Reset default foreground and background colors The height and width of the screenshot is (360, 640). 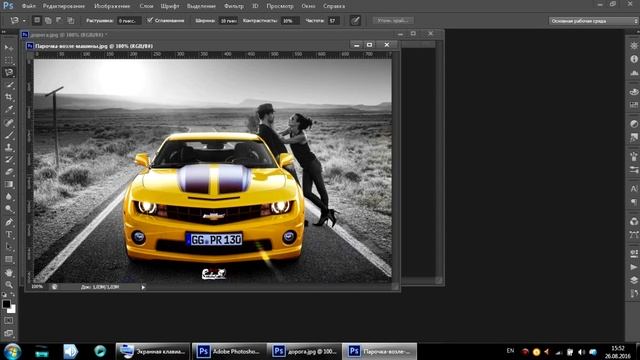pos(4,295)
